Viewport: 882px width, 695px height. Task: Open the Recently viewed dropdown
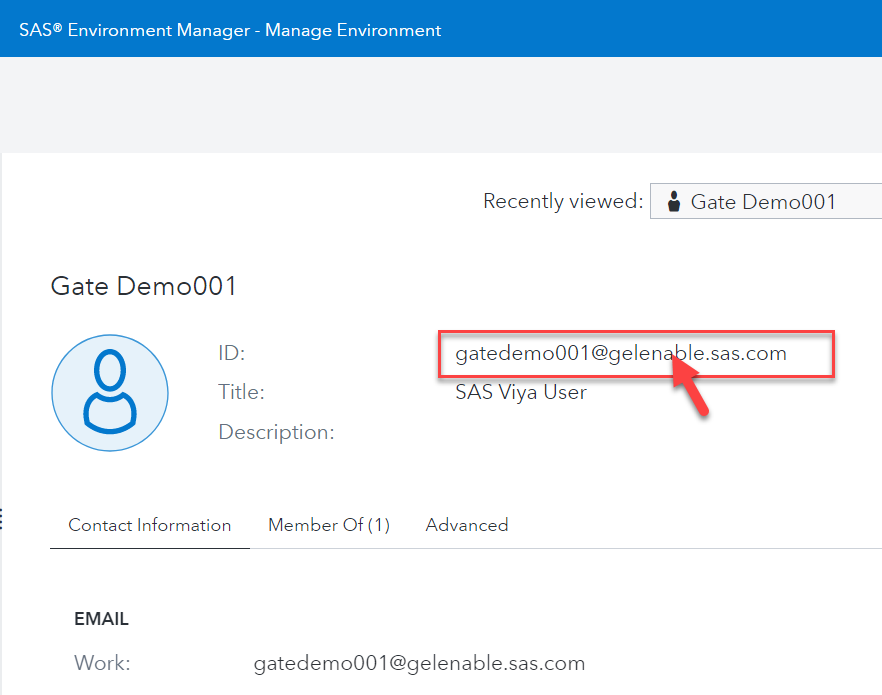click(x=765, y=201)
